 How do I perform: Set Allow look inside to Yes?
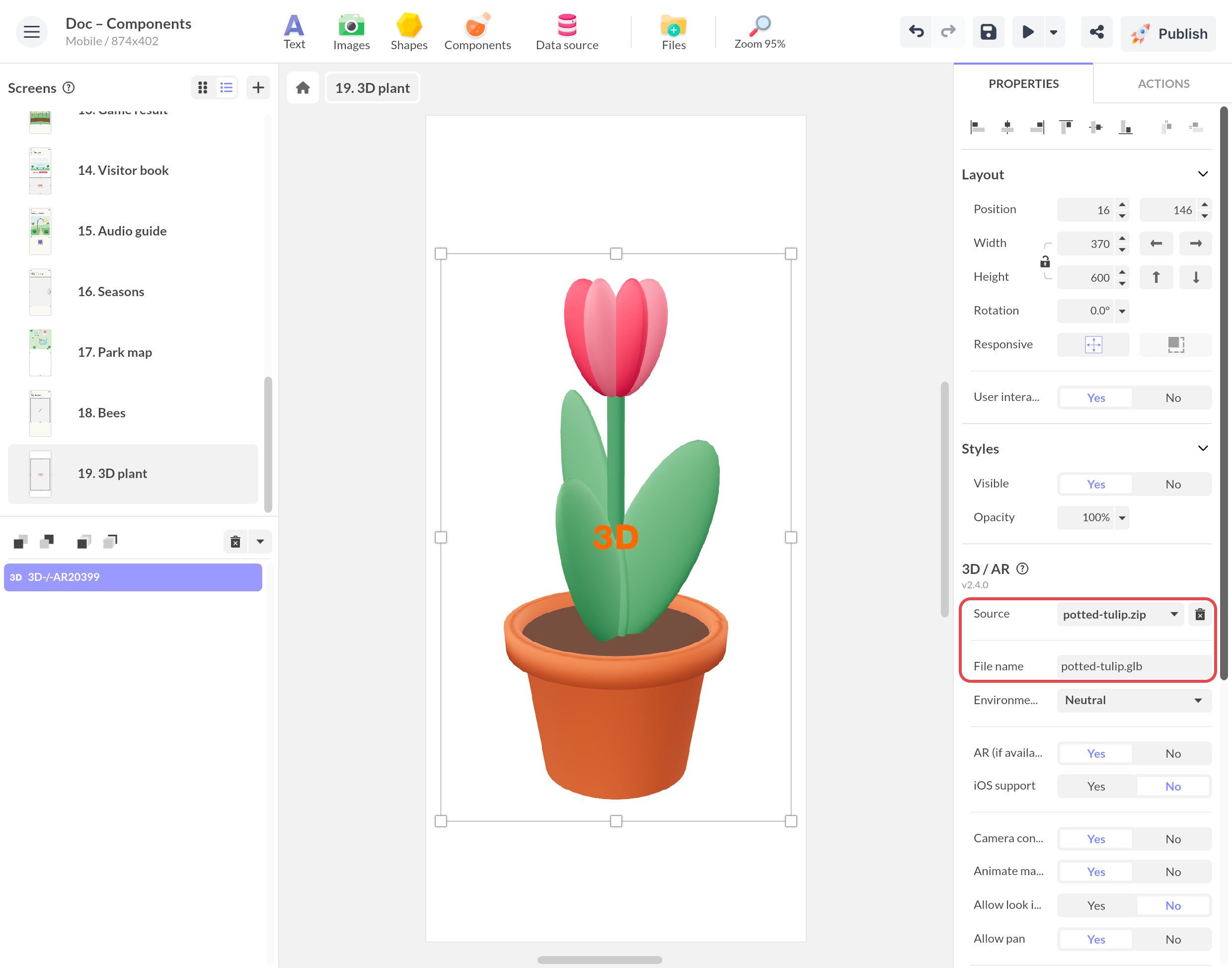[1095, 906]
